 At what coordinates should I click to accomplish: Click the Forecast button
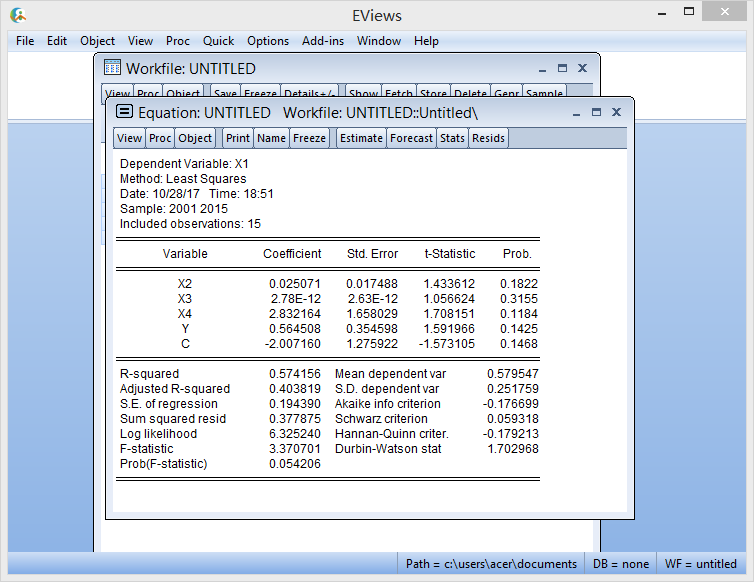pos(411,138)
